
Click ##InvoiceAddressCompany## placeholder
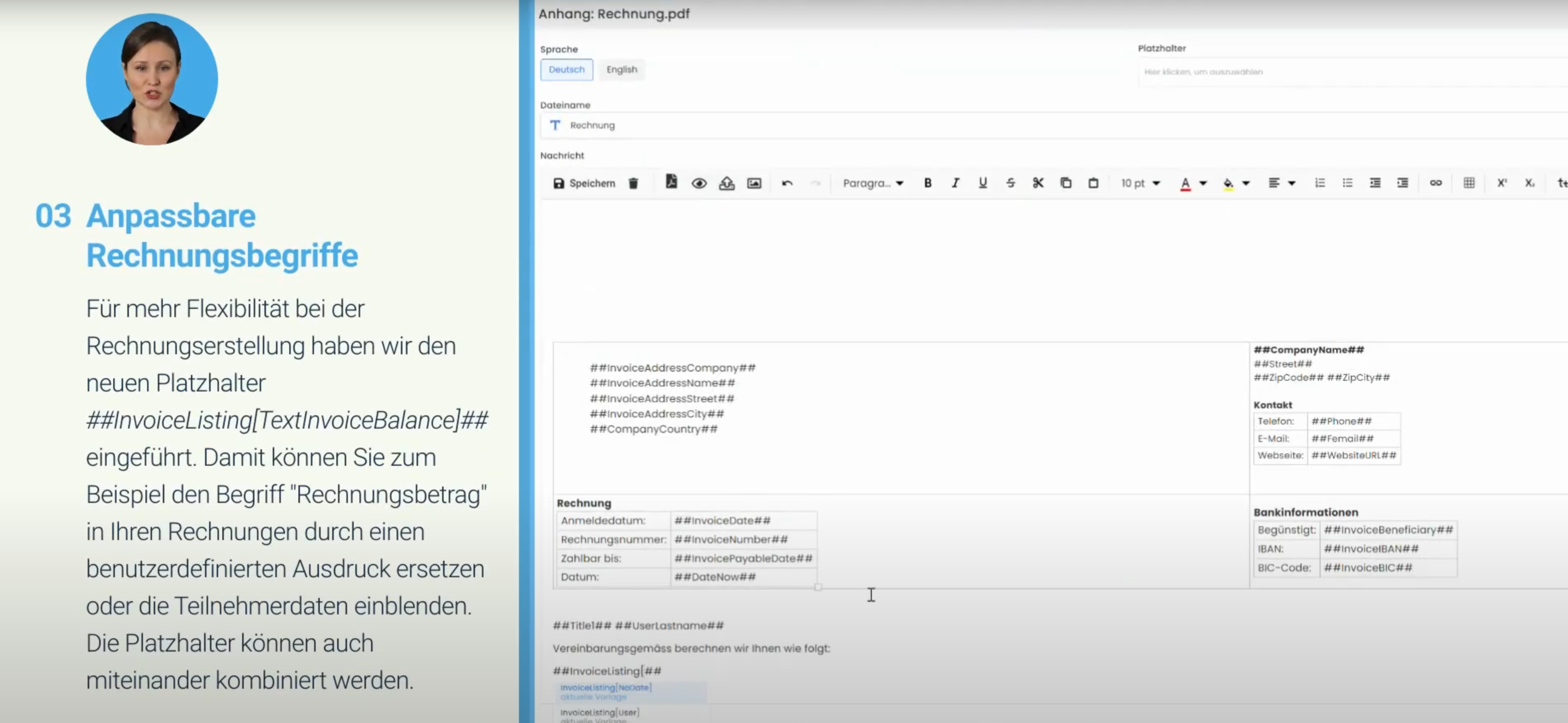pos(672,368)
